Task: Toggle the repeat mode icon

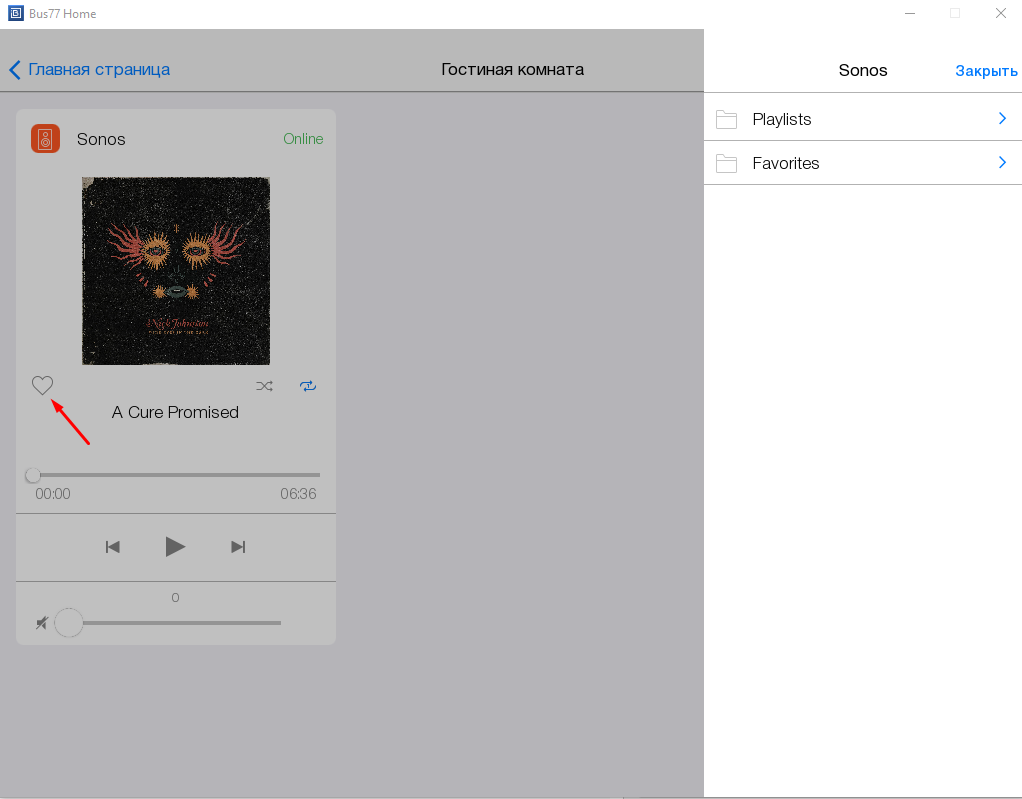Action: click(308, 386)
